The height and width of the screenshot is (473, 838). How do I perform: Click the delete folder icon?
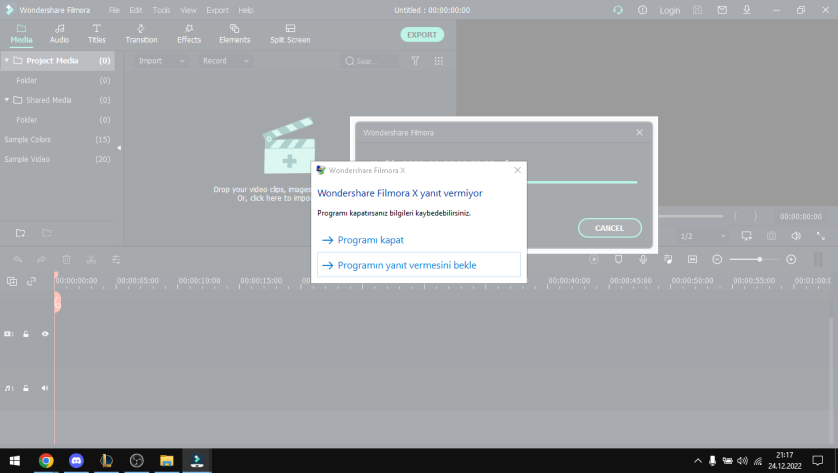coord(46,233)
